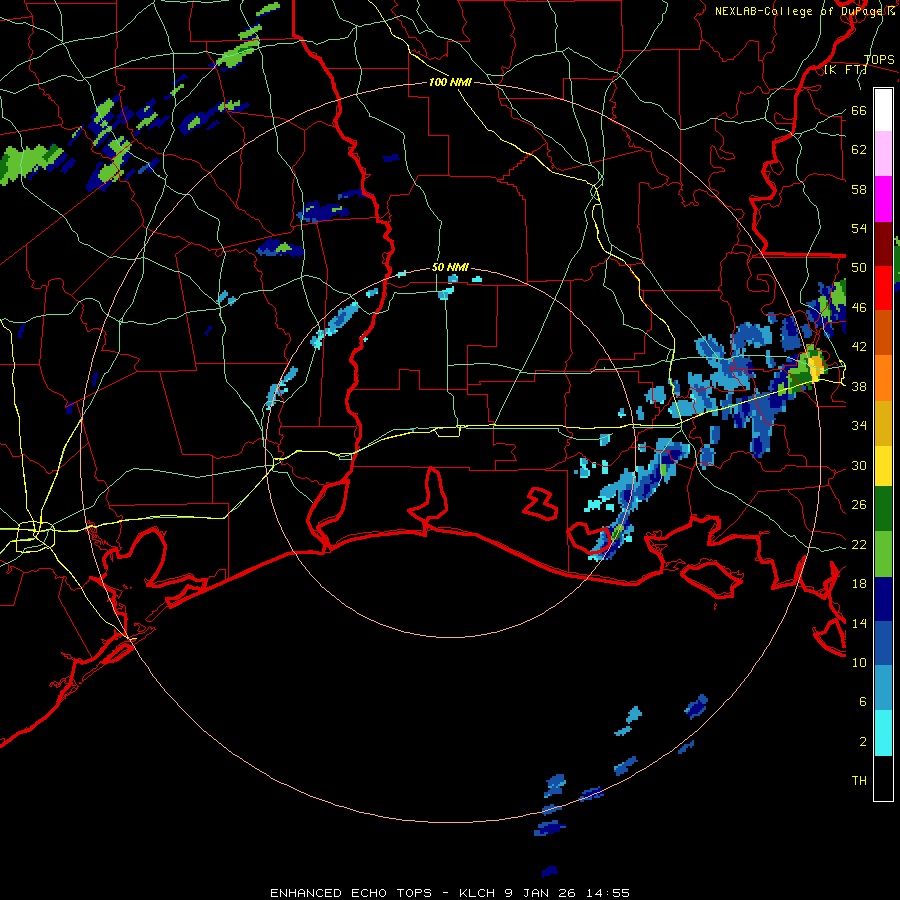
Task: Pick the bright red legend swatch
Action: (883, 288)
